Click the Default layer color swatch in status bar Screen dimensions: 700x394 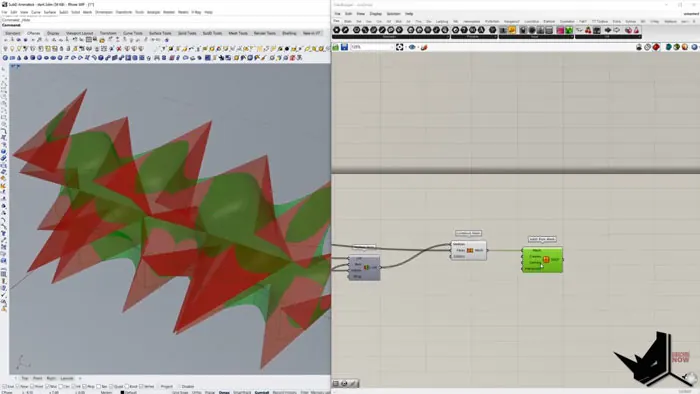122,393
